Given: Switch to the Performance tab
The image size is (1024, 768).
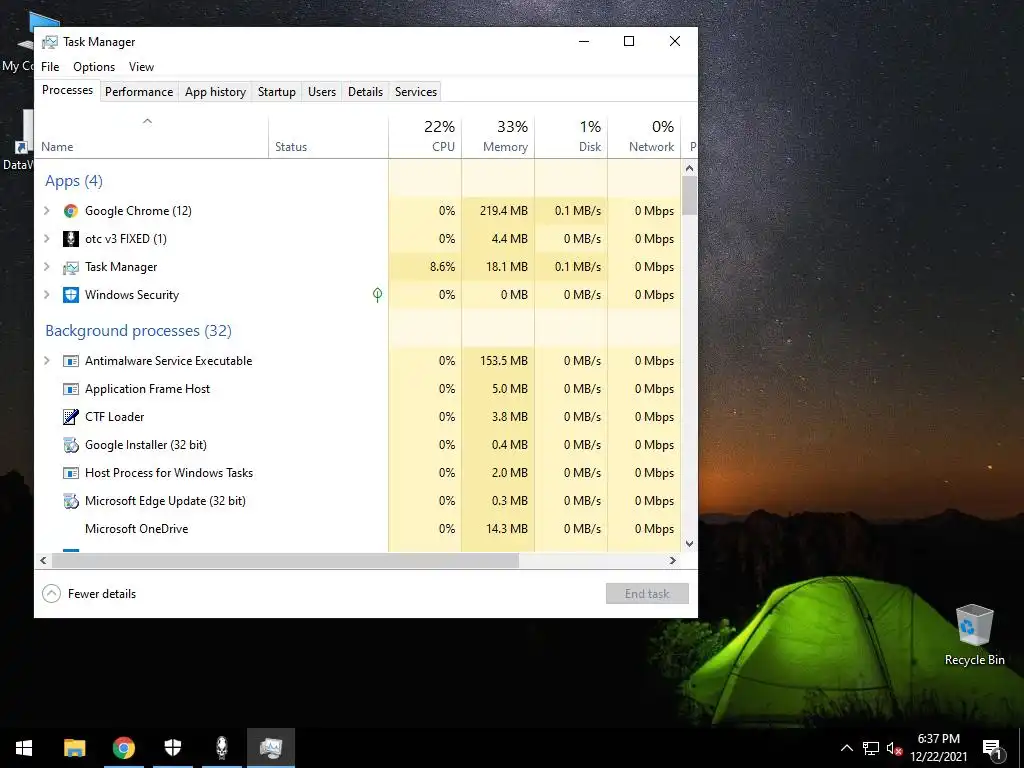Looking at the screenshot, I should [139, 92].
